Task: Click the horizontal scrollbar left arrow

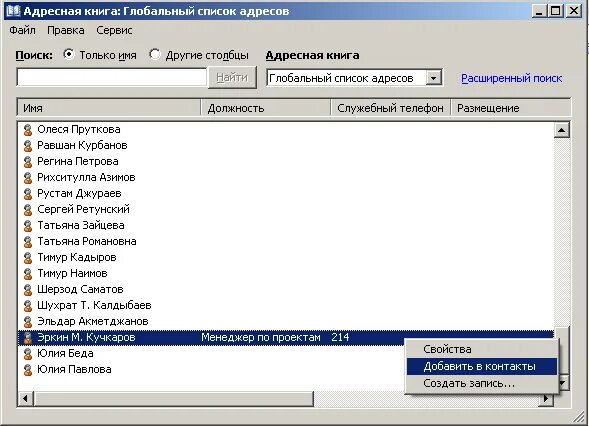Action: click(25, 399)
